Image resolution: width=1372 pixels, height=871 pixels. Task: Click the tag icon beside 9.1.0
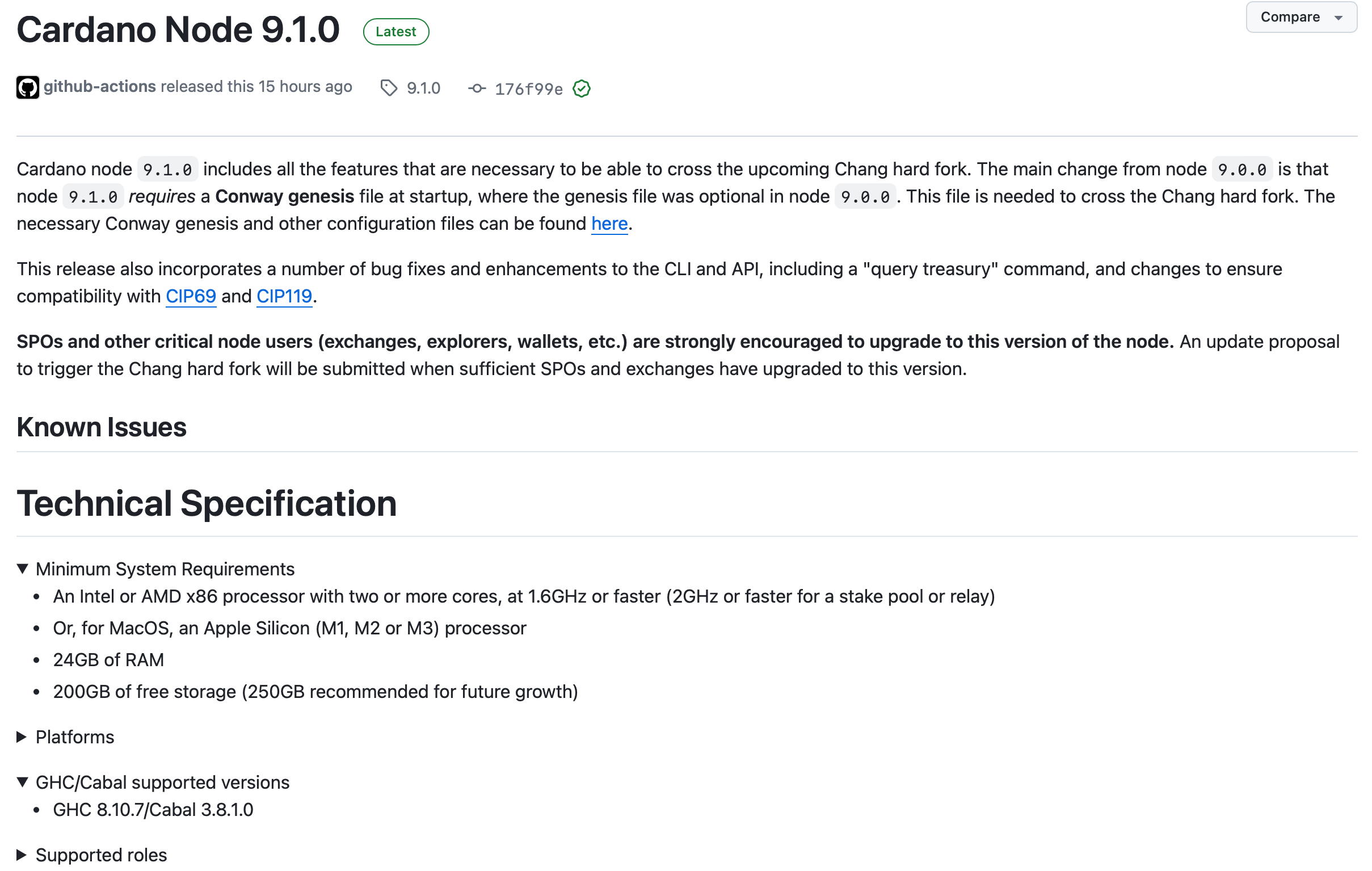[389, 89]
